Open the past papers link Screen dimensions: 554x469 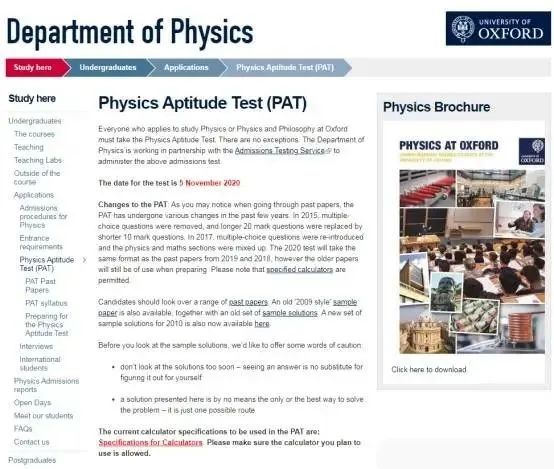248,302
